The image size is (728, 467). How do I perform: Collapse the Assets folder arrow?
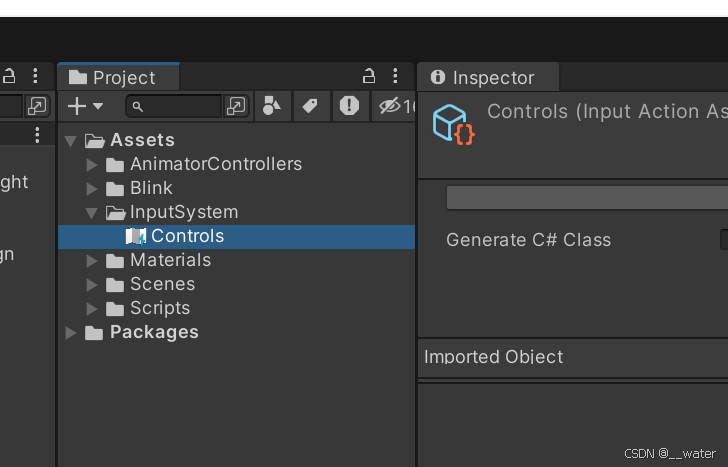pos(71,141)
